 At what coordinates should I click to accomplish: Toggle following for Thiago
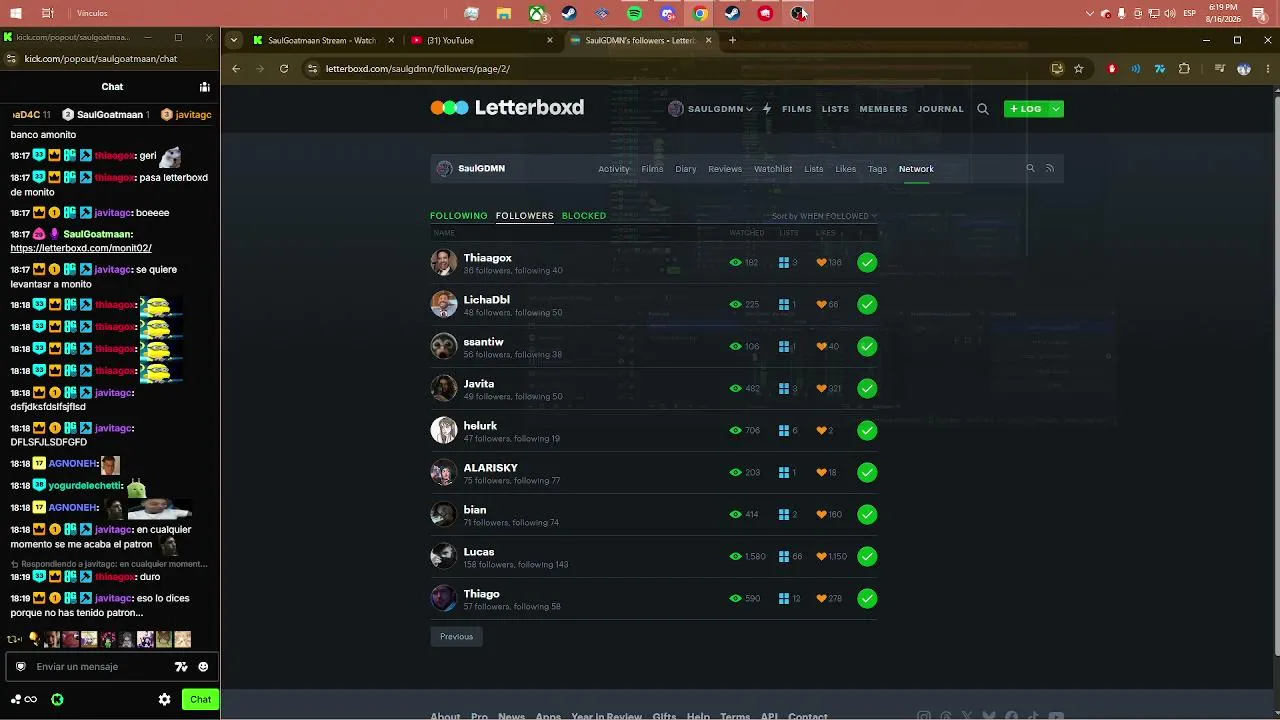click(x=867, y=598)
